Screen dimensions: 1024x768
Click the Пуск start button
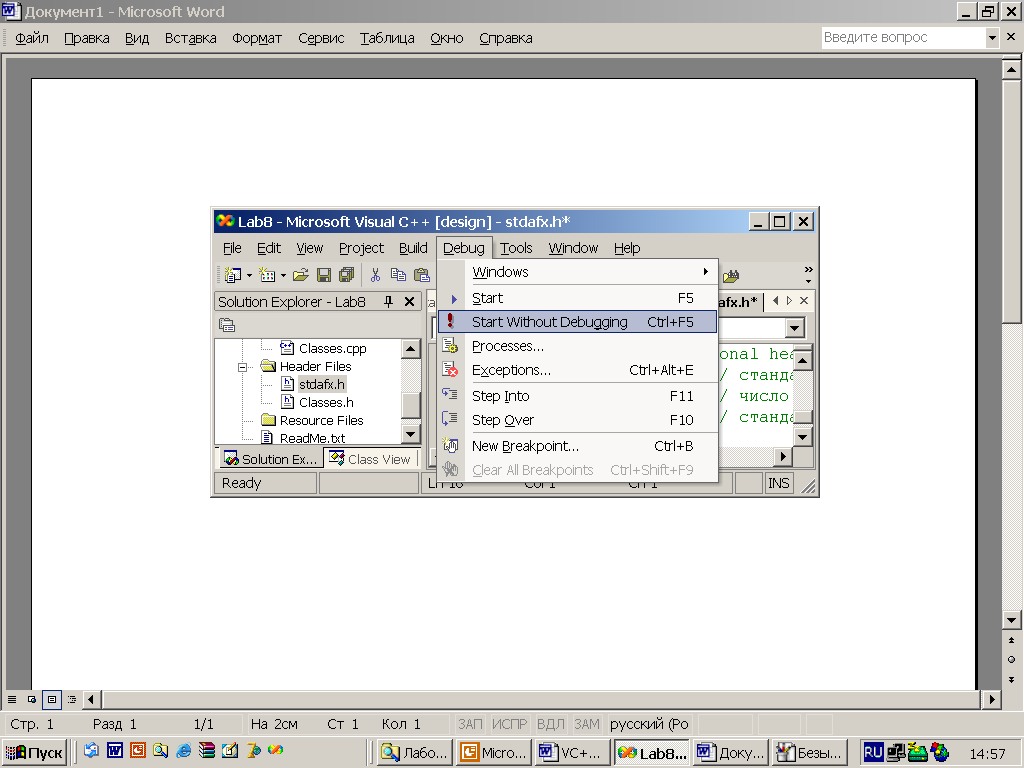pos(36,753)
